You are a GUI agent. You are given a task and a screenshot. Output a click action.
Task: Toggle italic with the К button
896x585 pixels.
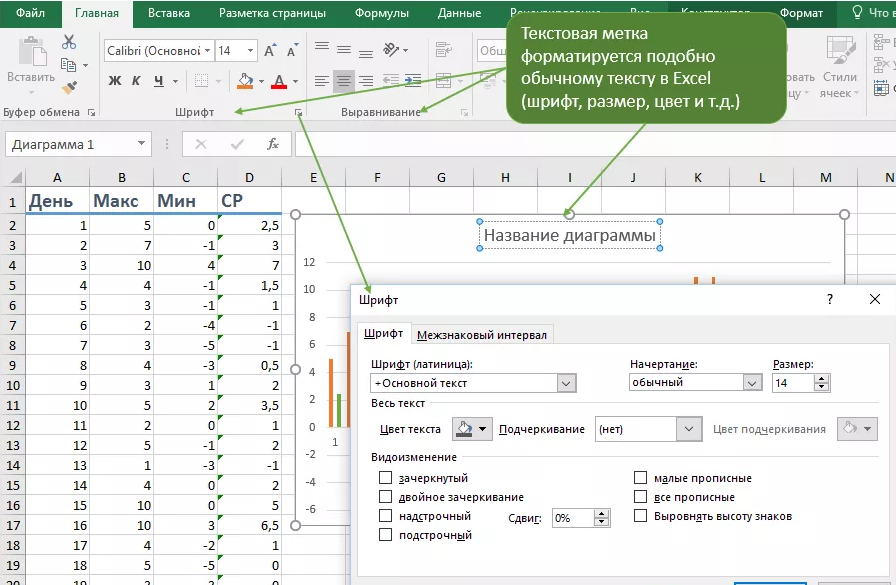click(136, 81)
